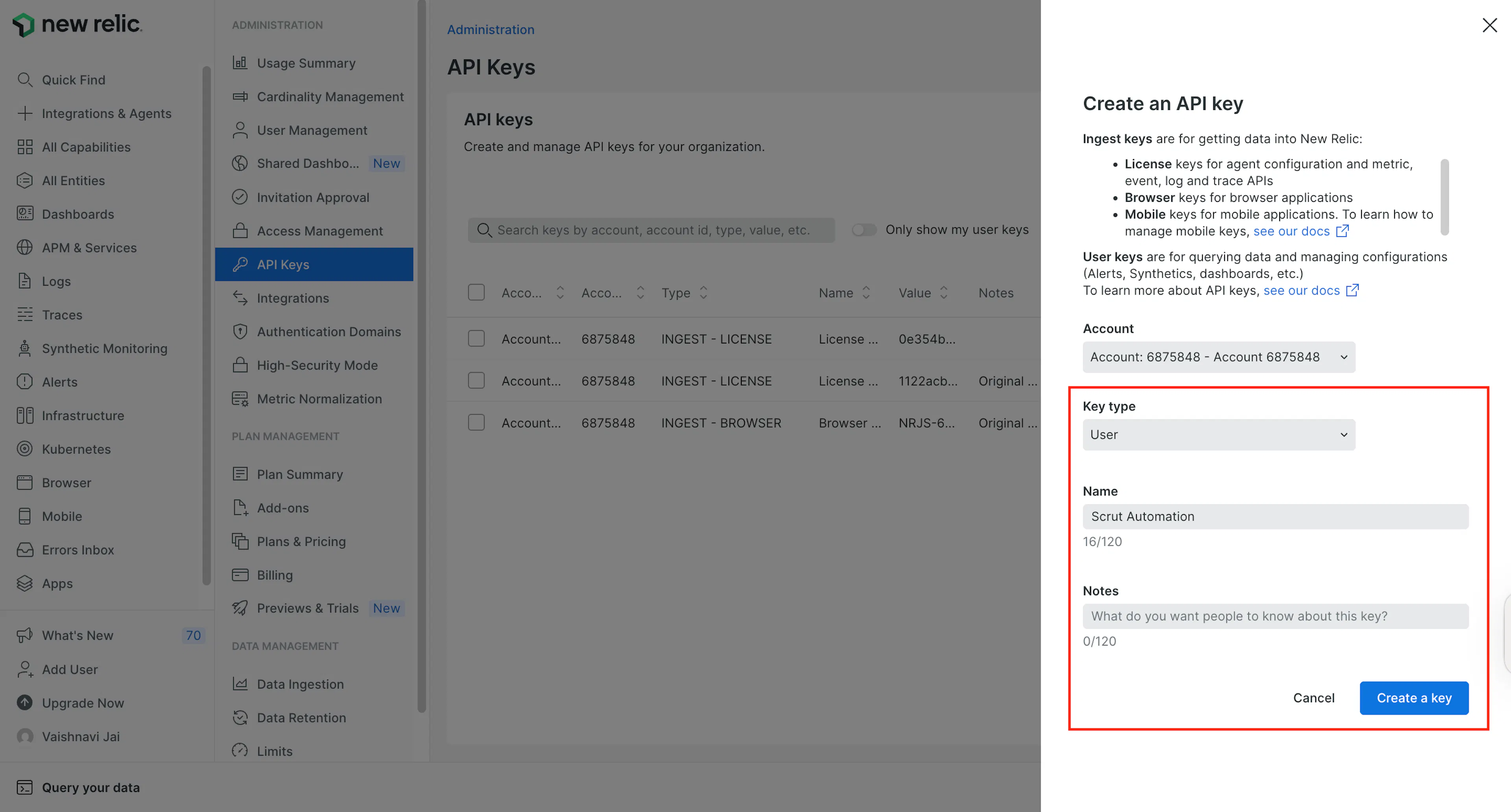Click the Usage Summary chart icon

(x=240, y=63)
